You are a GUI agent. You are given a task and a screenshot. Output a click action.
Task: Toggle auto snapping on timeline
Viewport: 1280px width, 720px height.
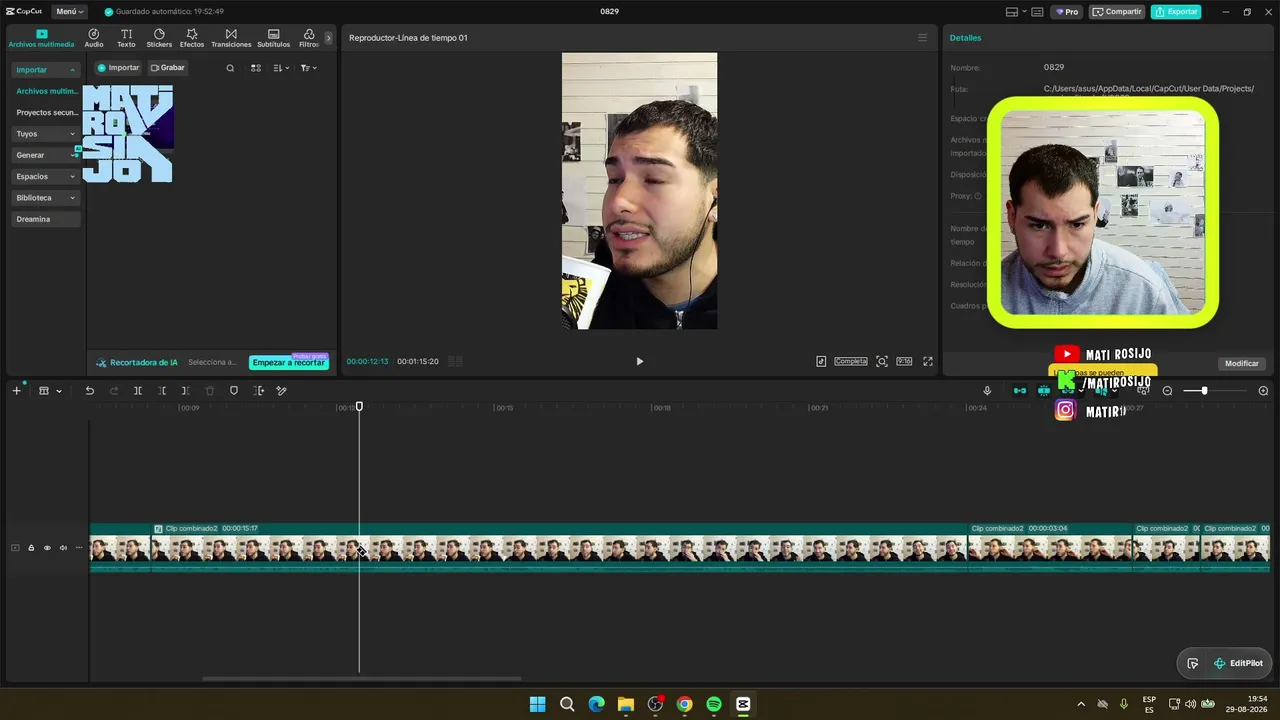(1044, 390)
